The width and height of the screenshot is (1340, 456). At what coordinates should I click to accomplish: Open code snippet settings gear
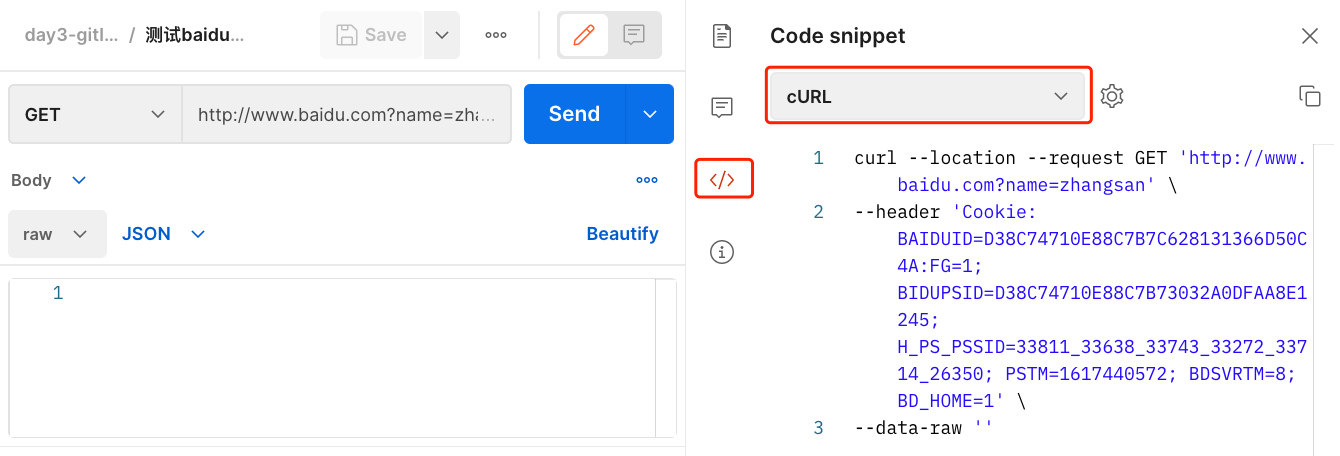point(1112,96)
